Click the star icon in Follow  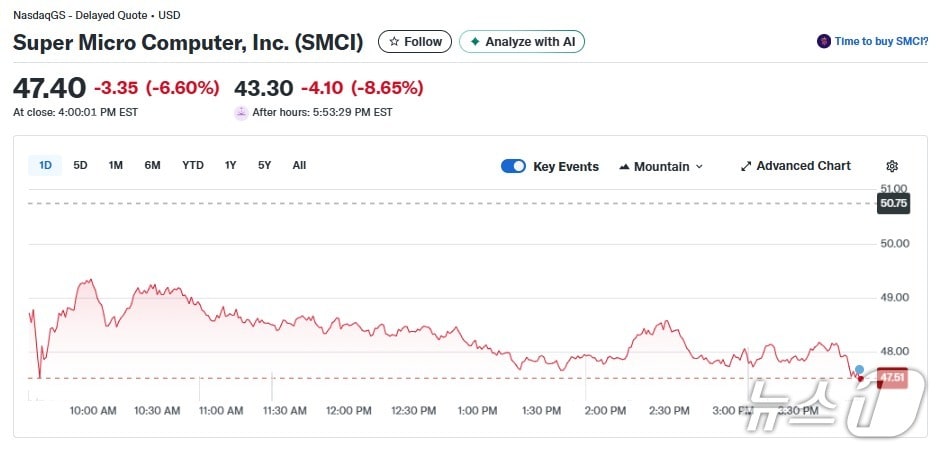[x=394, y=42]
